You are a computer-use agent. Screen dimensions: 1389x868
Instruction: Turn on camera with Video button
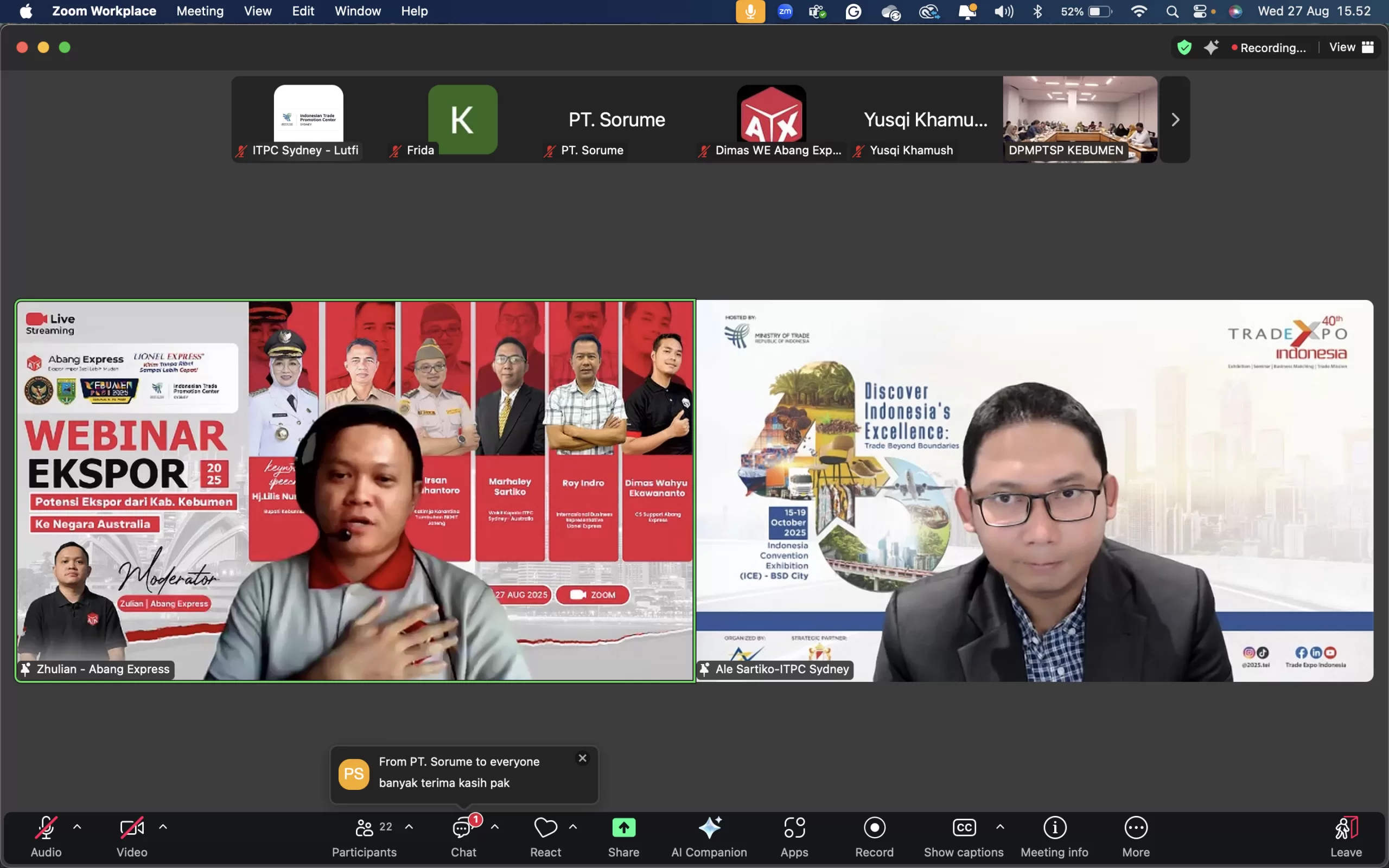coord(131,828)
